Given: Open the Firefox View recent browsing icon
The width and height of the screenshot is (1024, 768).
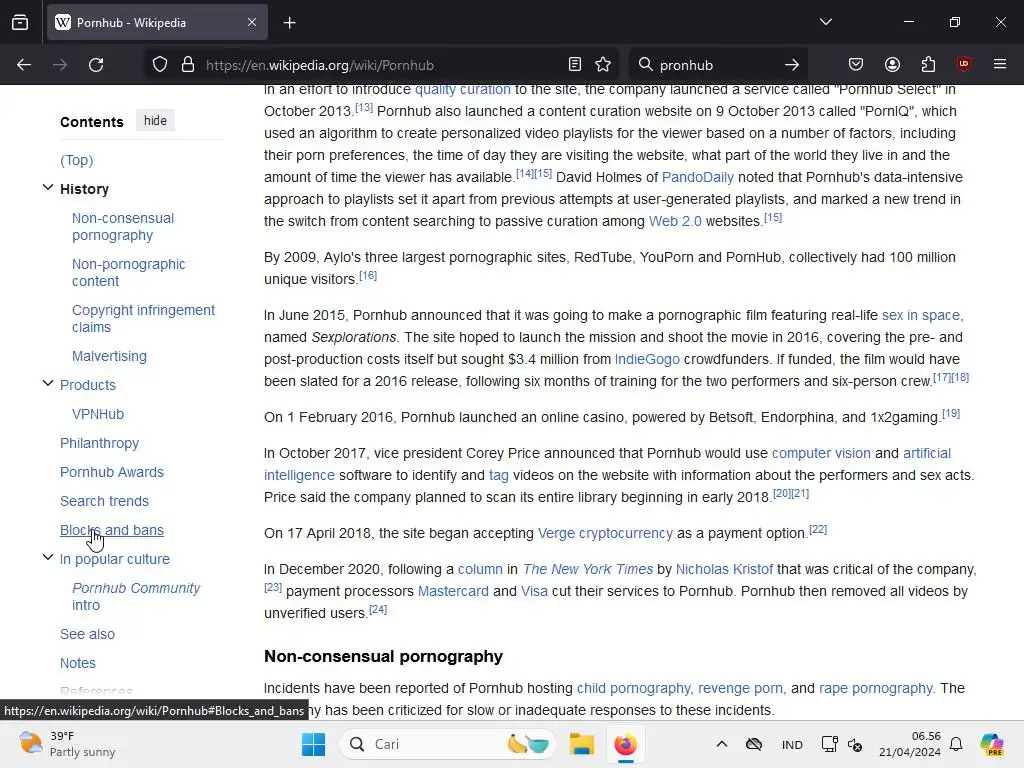Looking at the screenshot, I should click(x=20, y=22).
